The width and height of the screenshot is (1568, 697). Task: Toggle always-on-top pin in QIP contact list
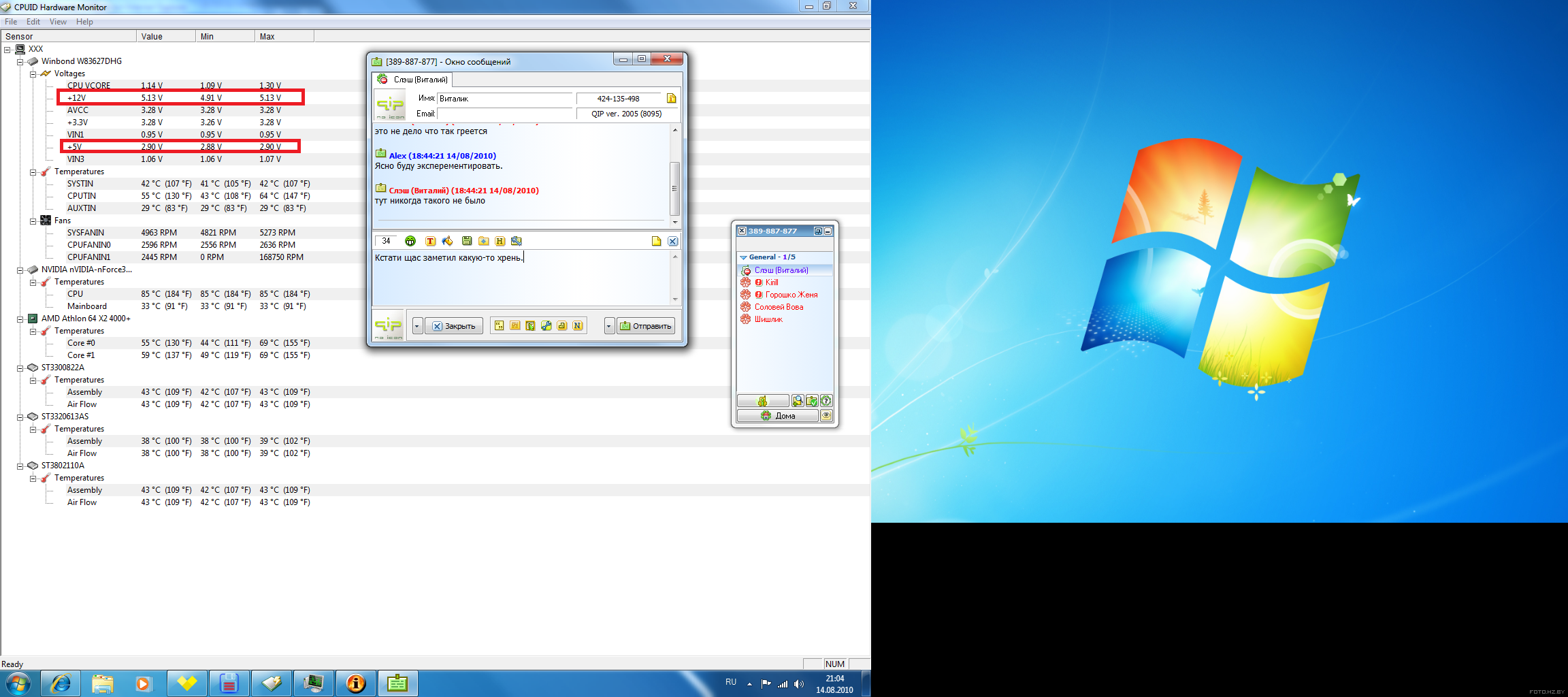(x=819, y=231)
